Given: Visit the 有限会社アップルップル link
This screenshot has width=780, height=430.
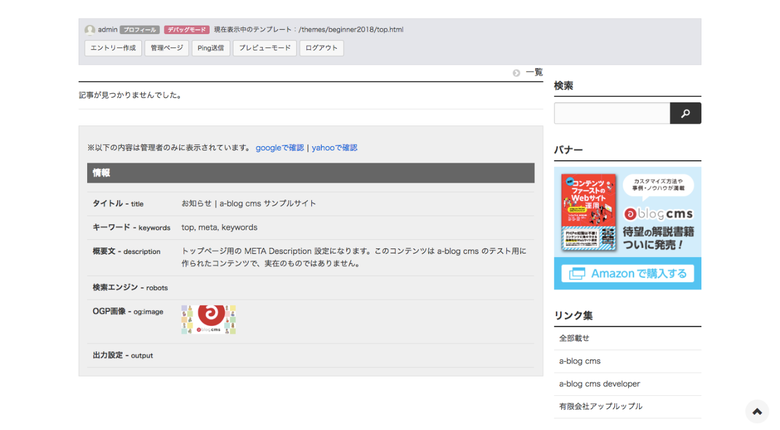Looking at the screenshot, I should click(x=600, y=407).
